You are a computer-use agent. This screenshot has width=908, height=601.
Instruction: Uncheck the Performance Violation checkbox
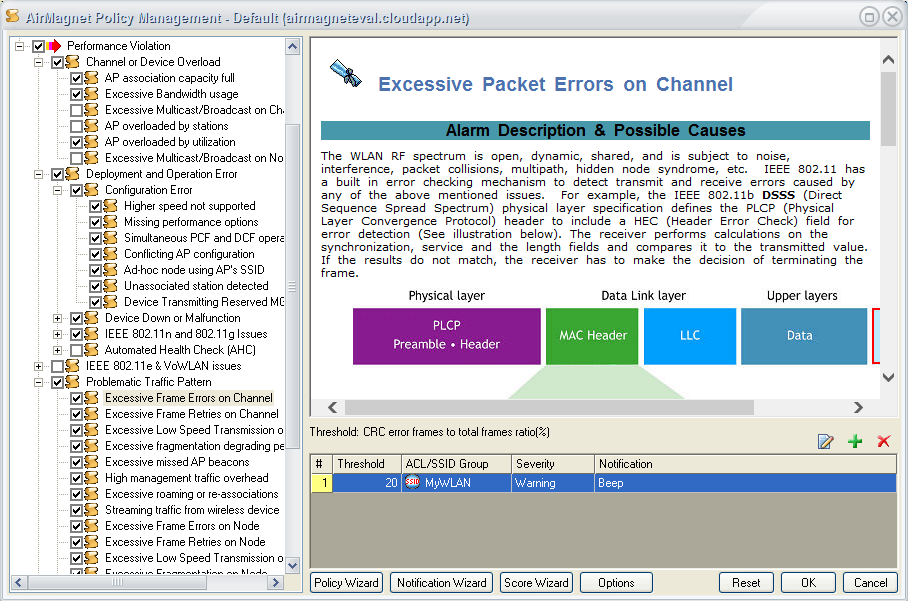[x=38, y=46]
